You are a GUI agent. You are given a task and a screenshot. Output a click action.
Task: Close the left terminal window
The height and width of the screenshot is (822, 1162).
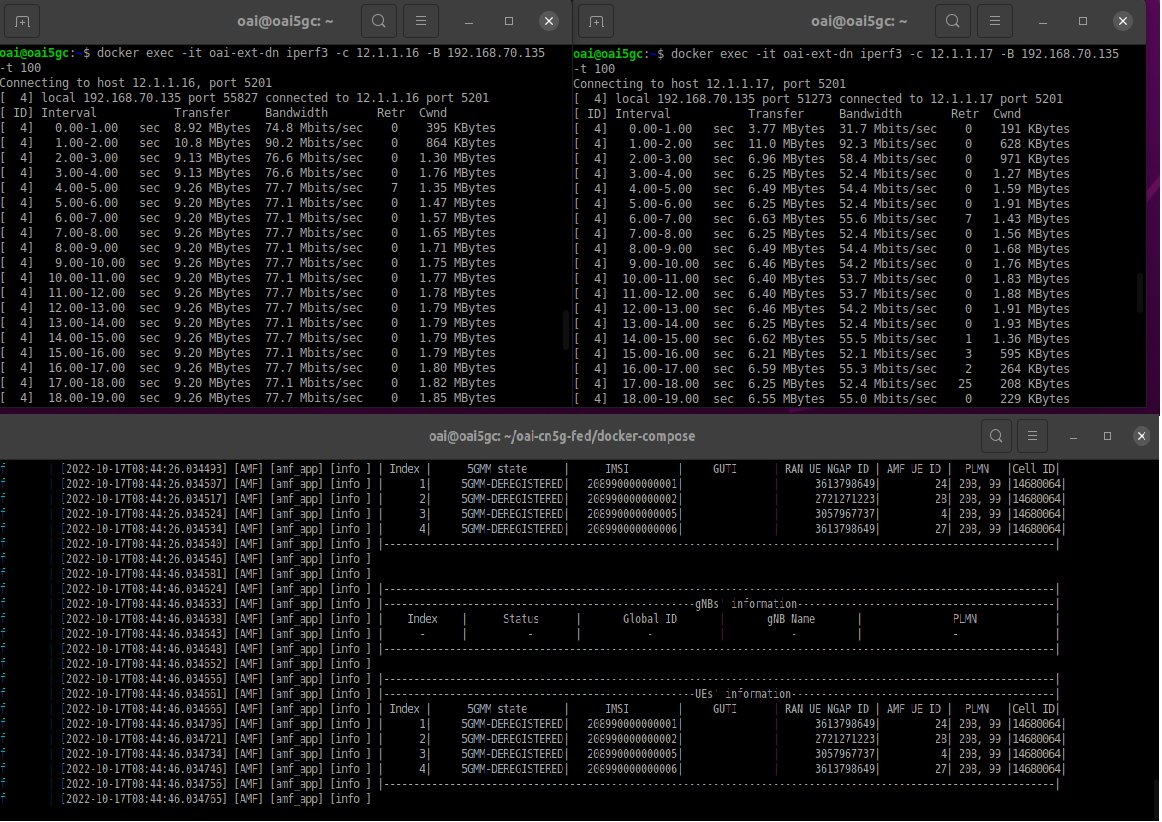(548, 21)
